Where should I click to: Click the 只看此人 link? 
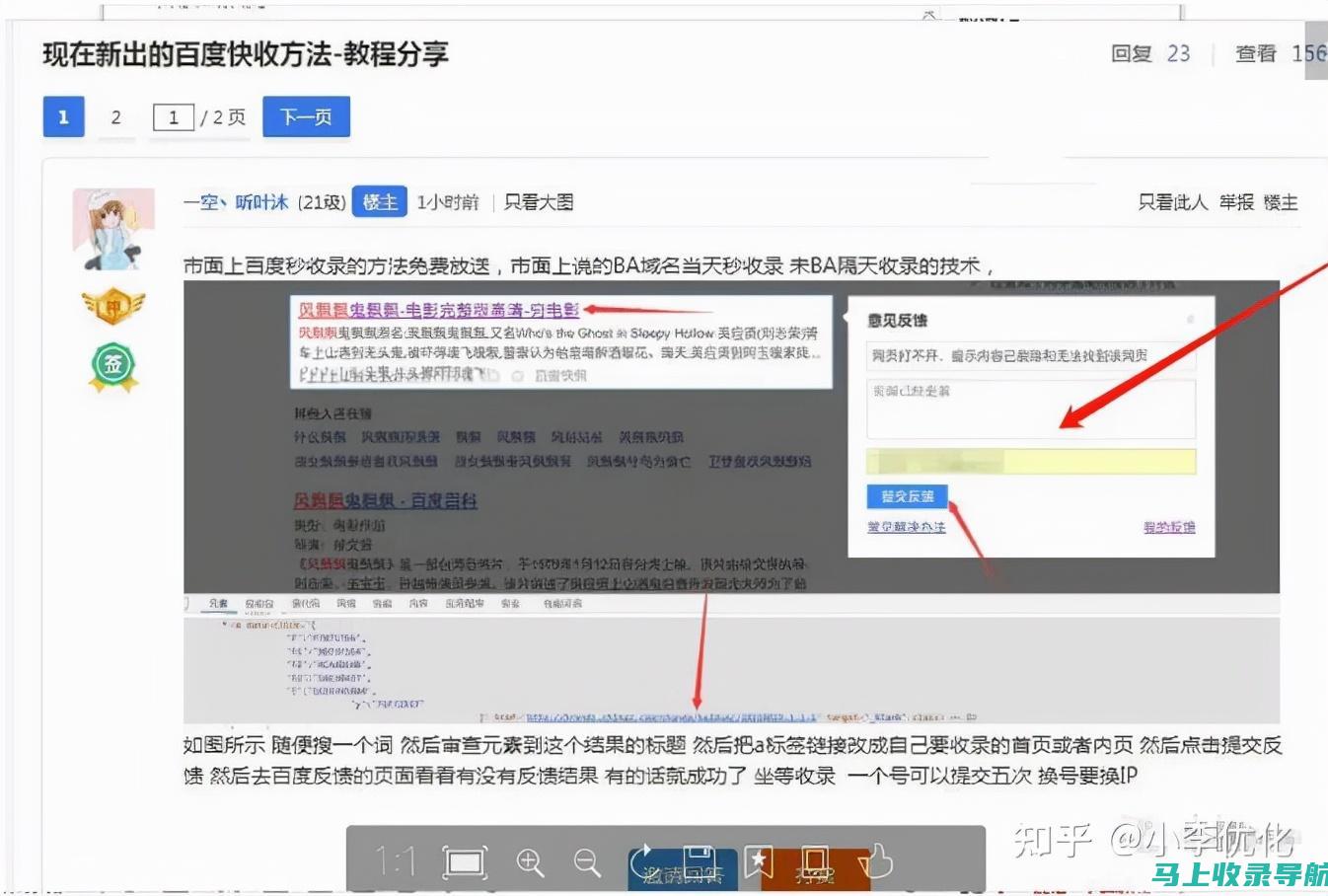point(1172,202)
